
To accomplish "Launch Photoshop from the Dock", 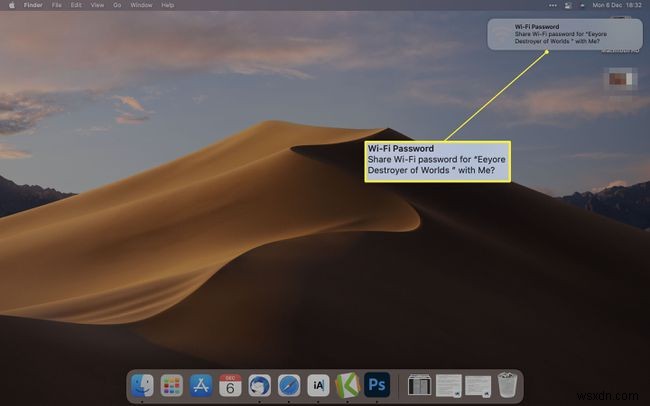I will point(377,384).
